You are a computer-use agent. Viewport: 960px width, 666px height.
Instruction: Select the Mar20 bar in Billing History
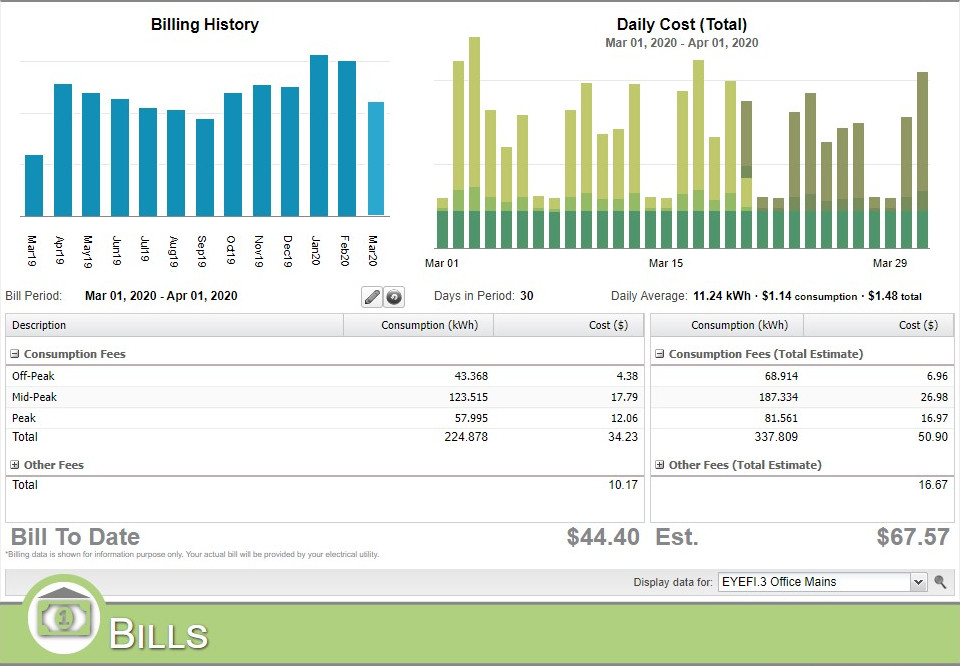[375, 159]
